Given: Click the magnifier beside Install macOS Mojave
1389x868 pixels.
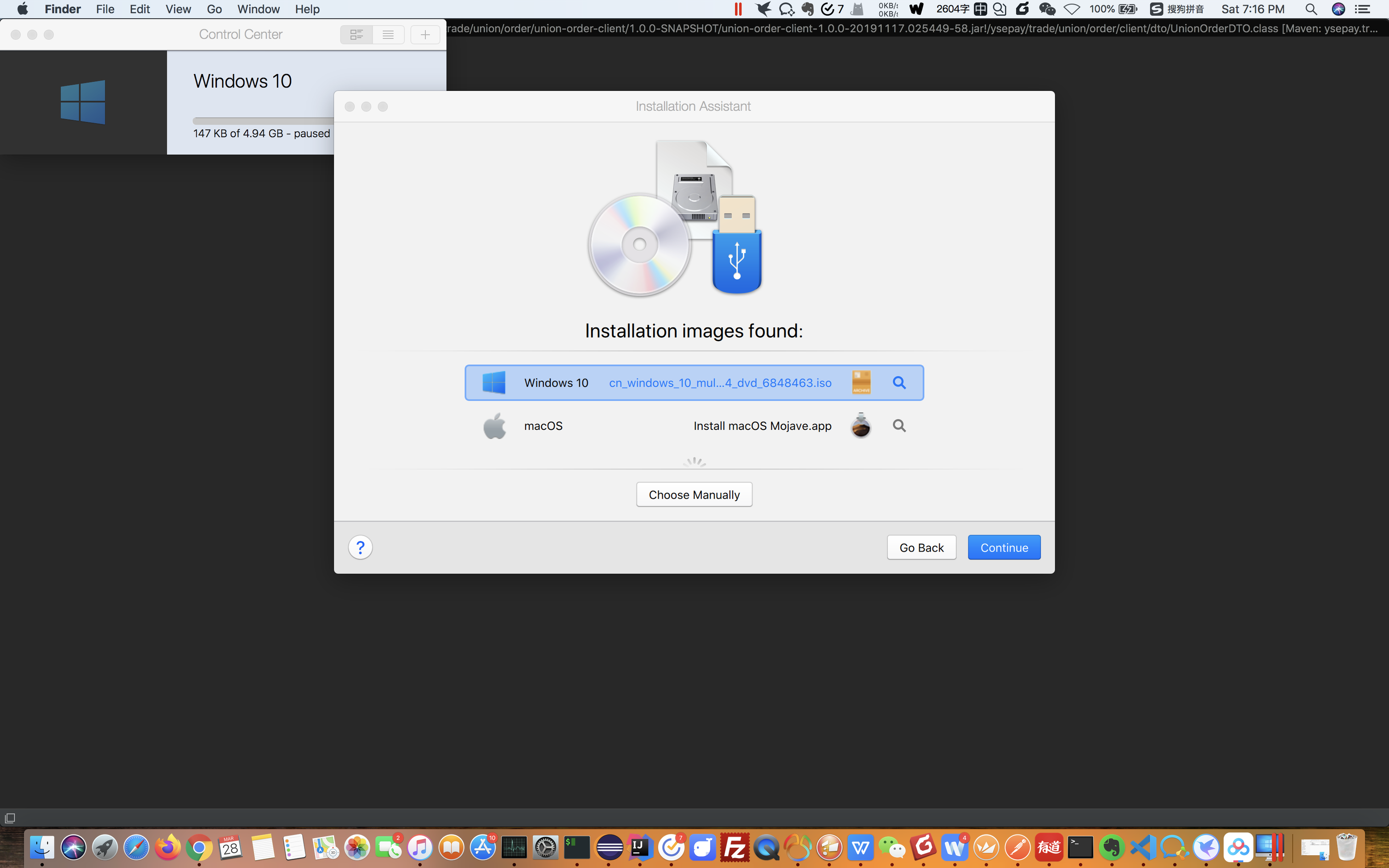Looking at the screenshot, I should (x=899, y=426).
